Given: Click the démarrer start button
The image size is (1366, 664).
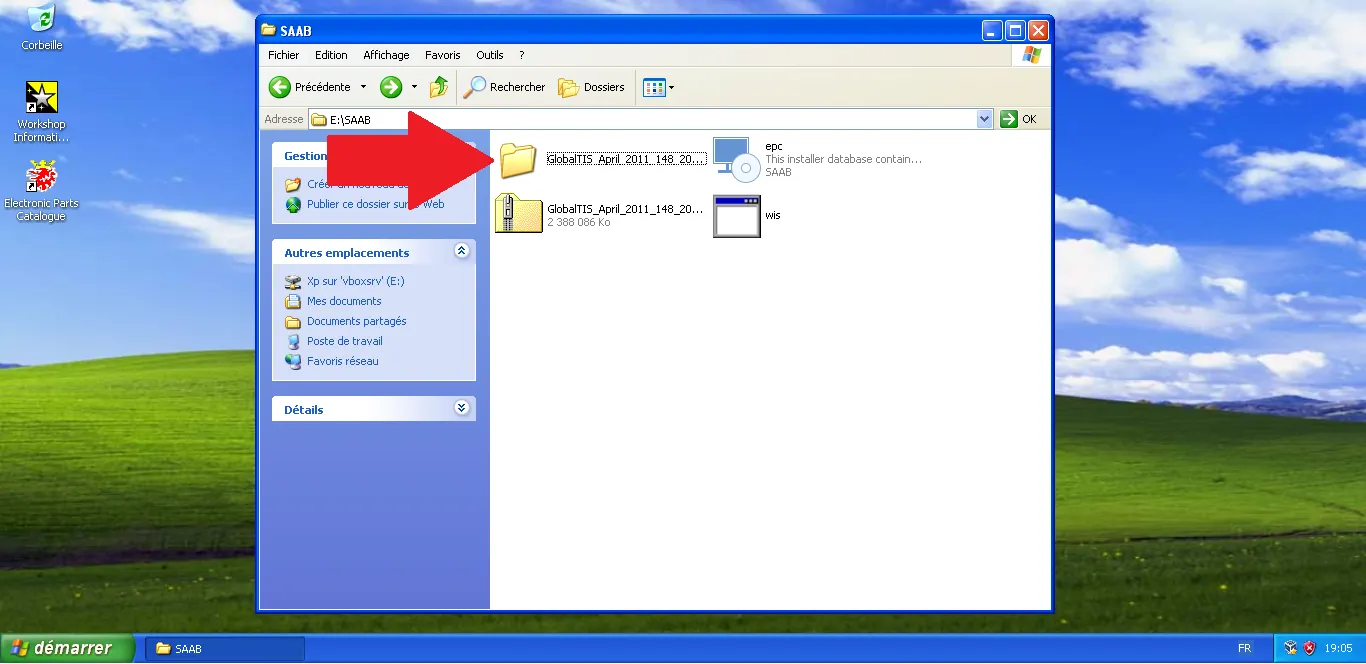Looking at the screenshot, I should click(x=66, y=648).
